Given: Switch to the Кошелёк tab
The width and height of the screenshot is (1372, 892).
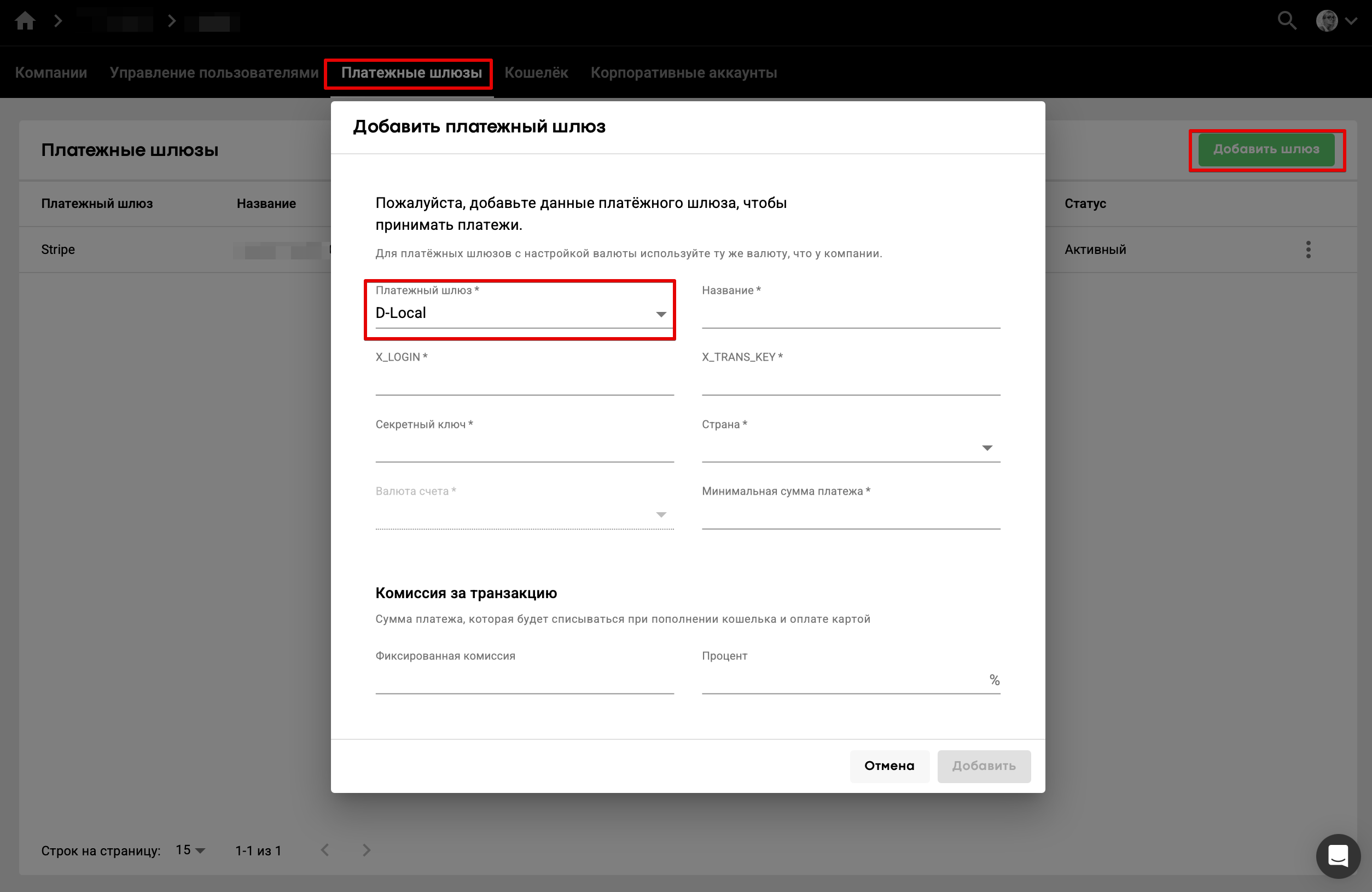Looking at the screenshot, I should [536, 73].
